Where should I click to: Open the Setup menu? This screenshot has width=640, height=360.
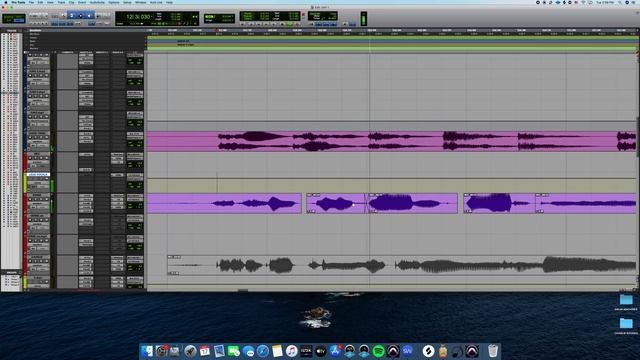pyautogui.click(x=127, y=2)
